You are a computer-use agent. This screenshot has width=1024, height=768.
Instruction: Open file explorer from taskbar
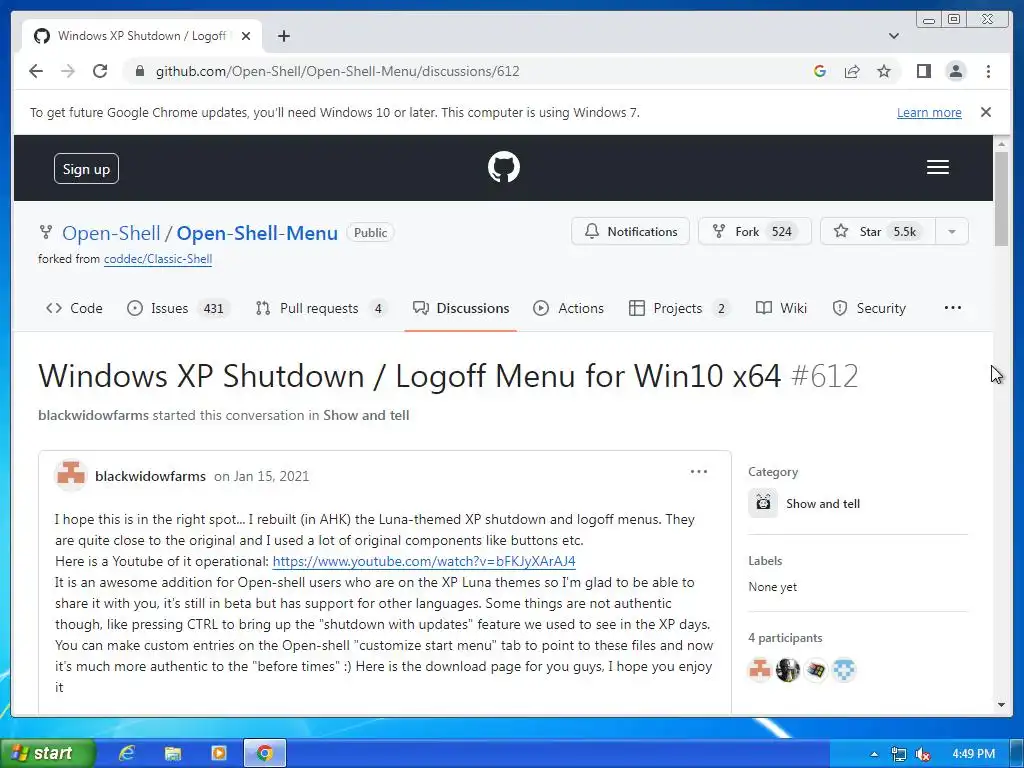[x=172, y=753]
